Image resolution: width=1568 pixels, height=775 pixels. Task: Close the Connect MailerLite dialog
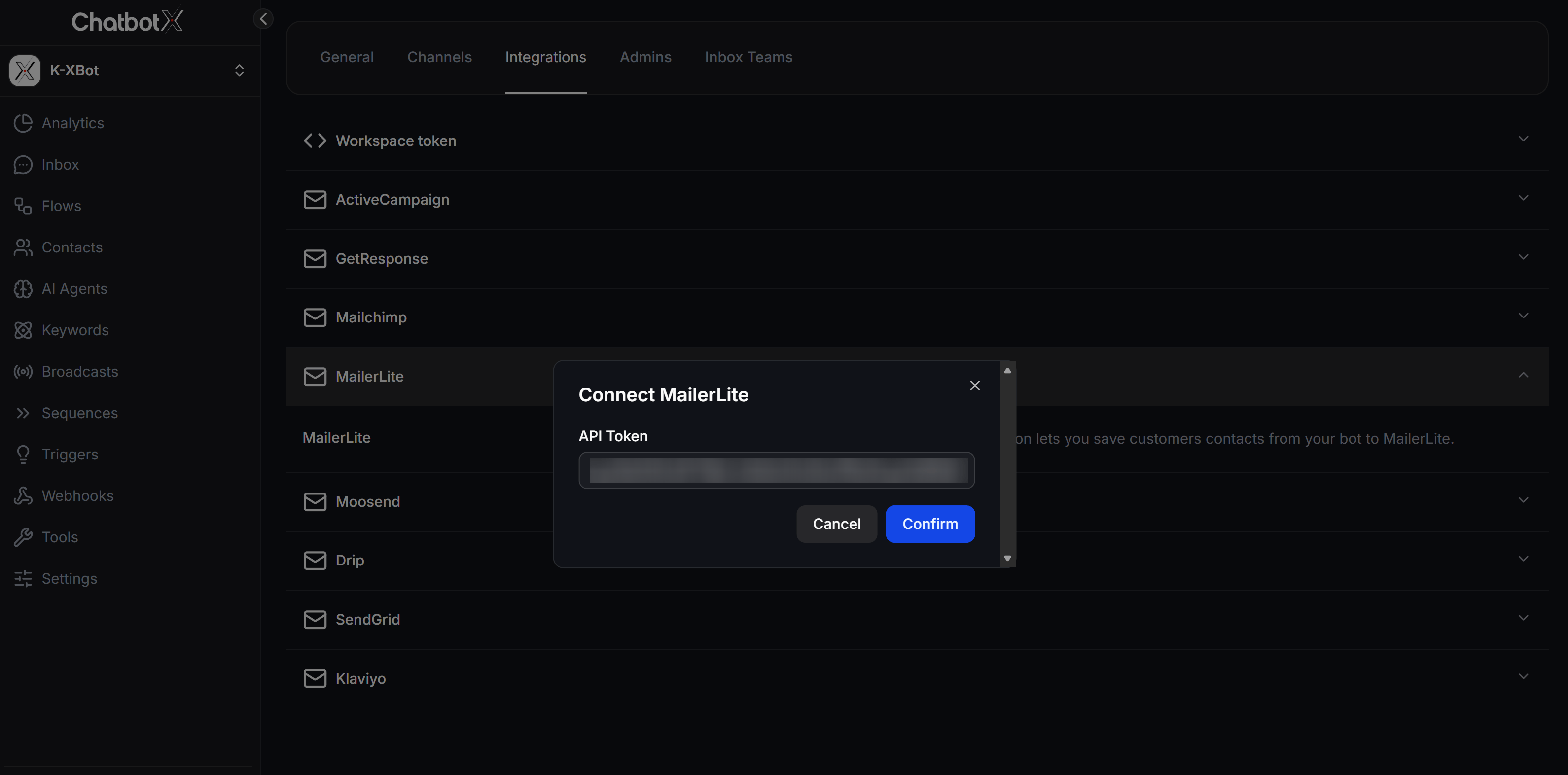(974, 386)
